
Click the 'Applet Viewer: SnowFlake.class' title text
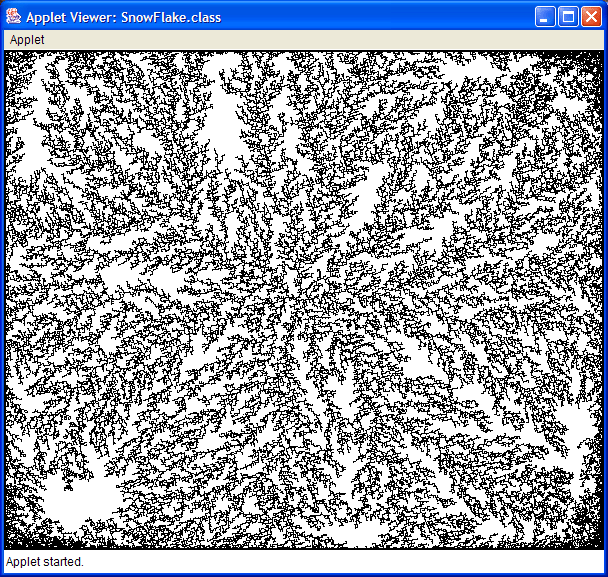click(123, 17)
